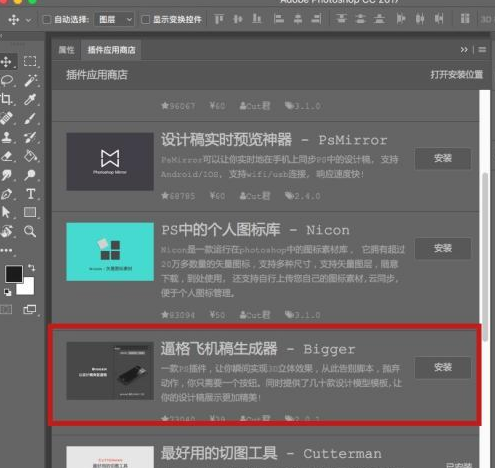495x468 pixels.
Task: Open the 图层 auto-select dropdown
Action: pyautogui.click(x=114, y=20)
